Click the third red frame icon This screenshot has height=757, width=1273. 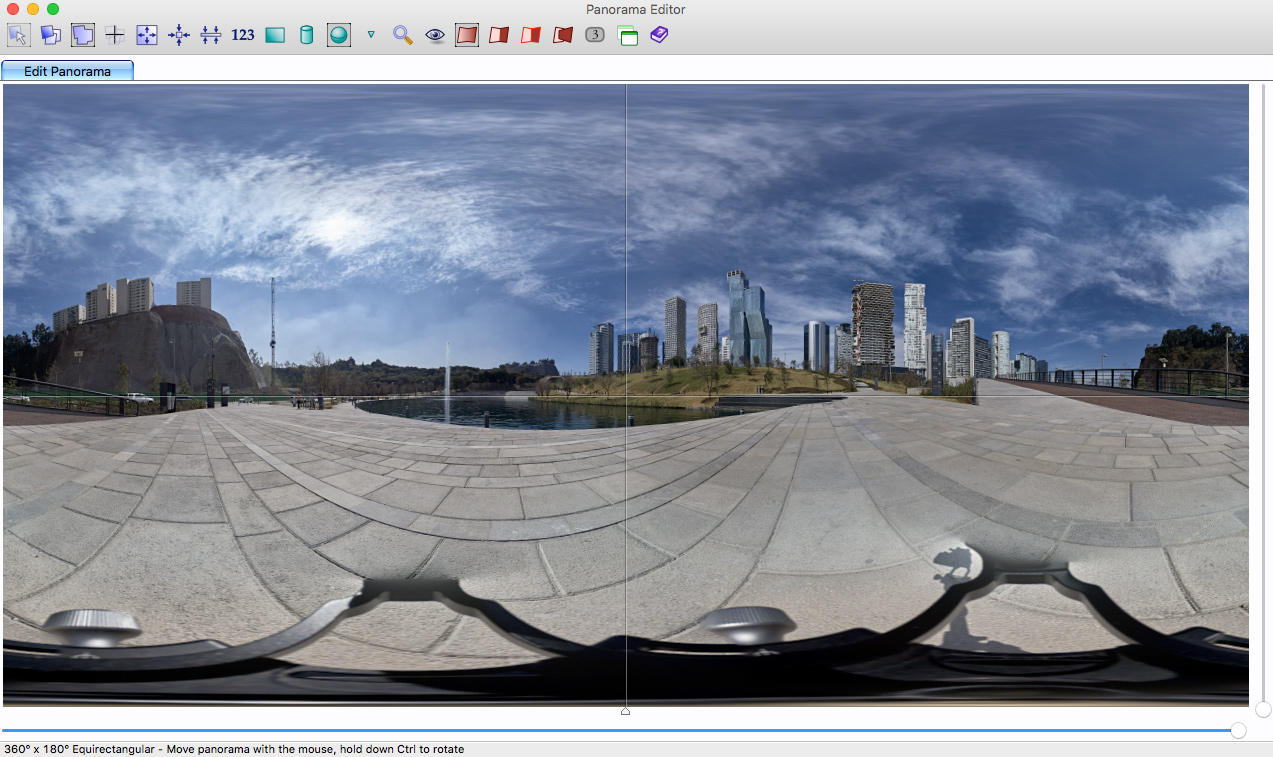pos(531,35)
